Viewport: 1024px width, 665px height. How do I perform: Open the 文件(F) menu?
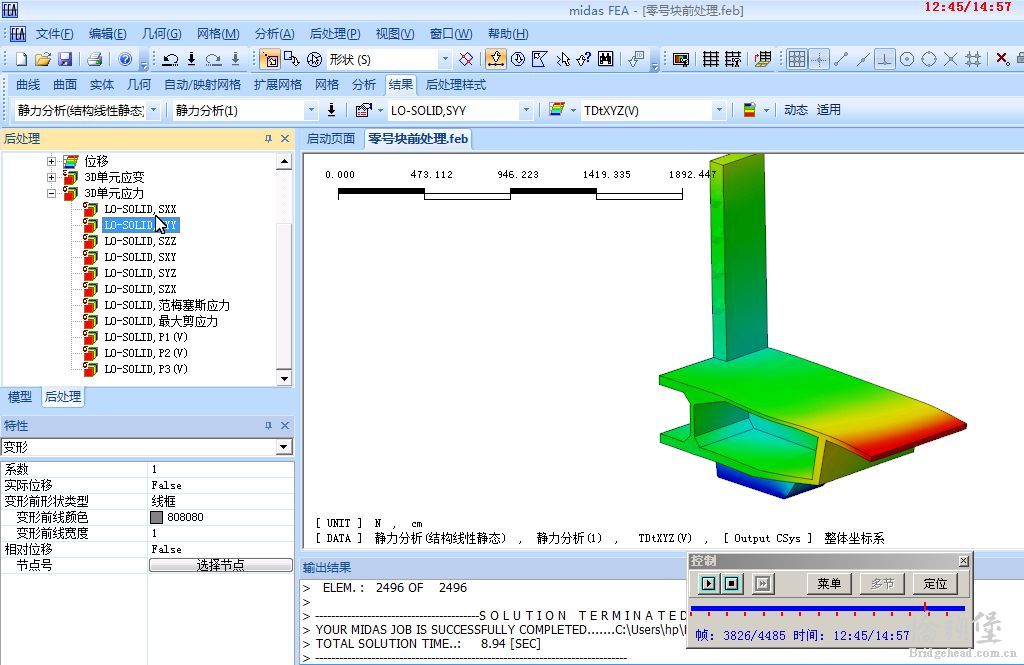coord(54,34)
